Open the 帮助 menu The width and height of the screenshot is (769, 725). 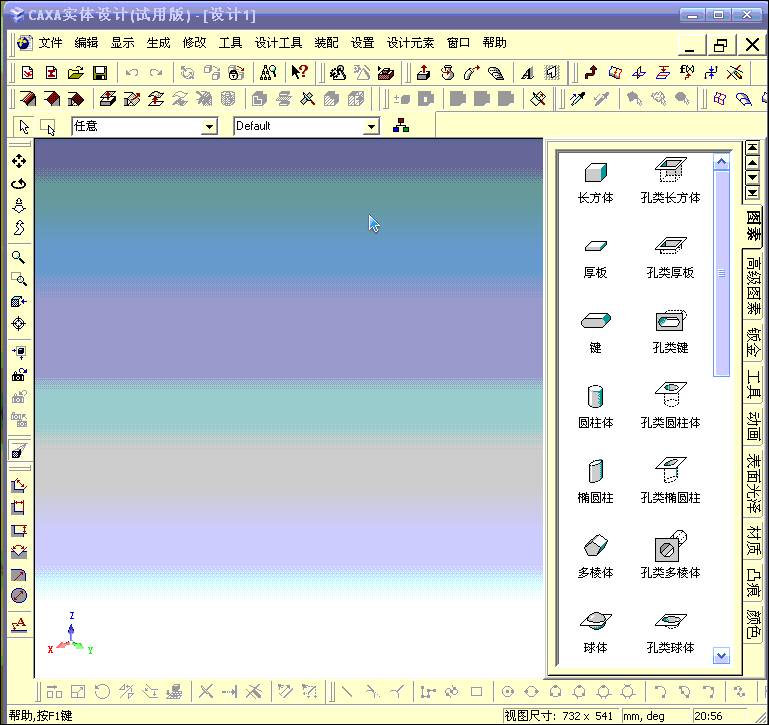coord(494,43)
